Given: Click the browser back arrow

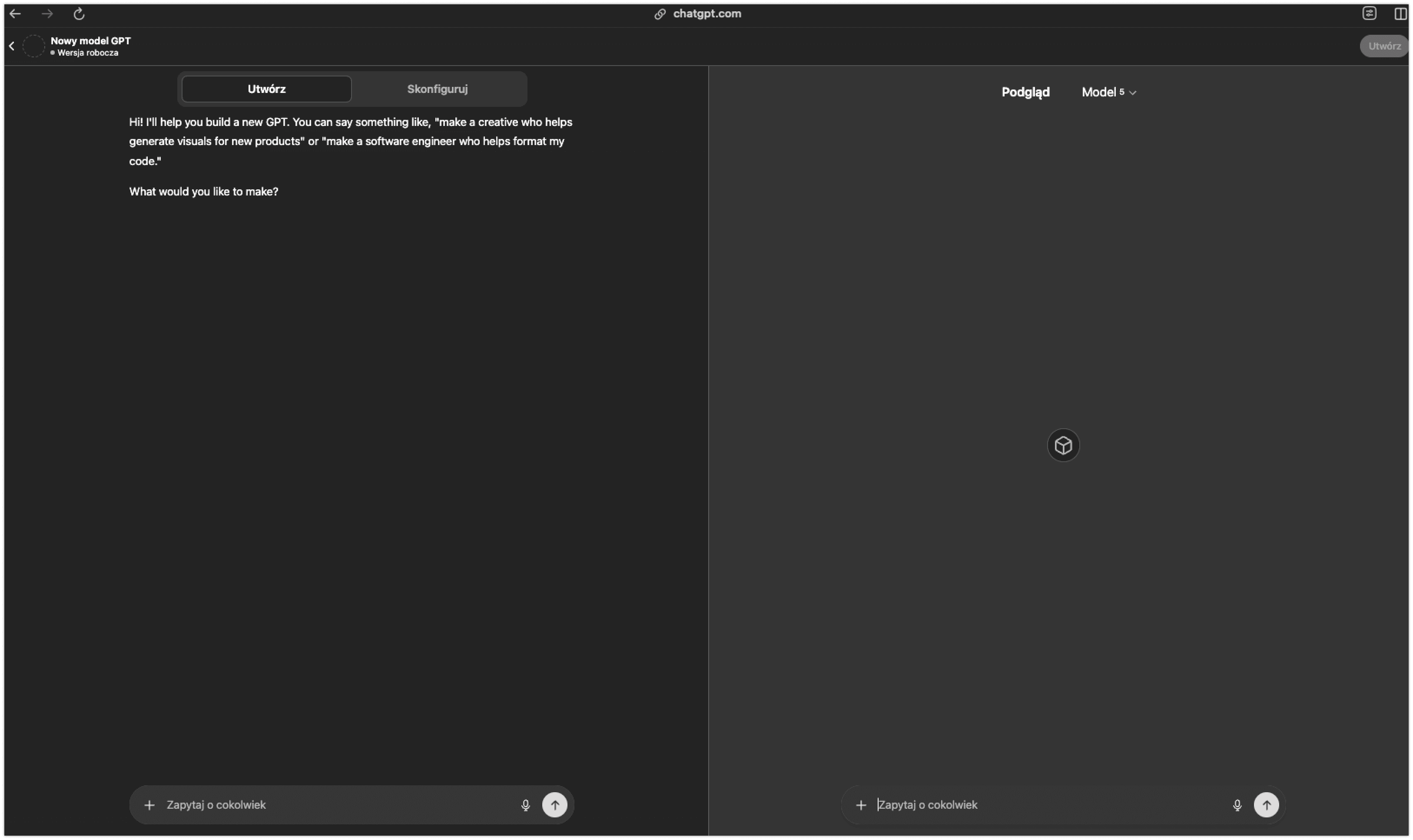Looking at the screenshot, I should 15,13.
